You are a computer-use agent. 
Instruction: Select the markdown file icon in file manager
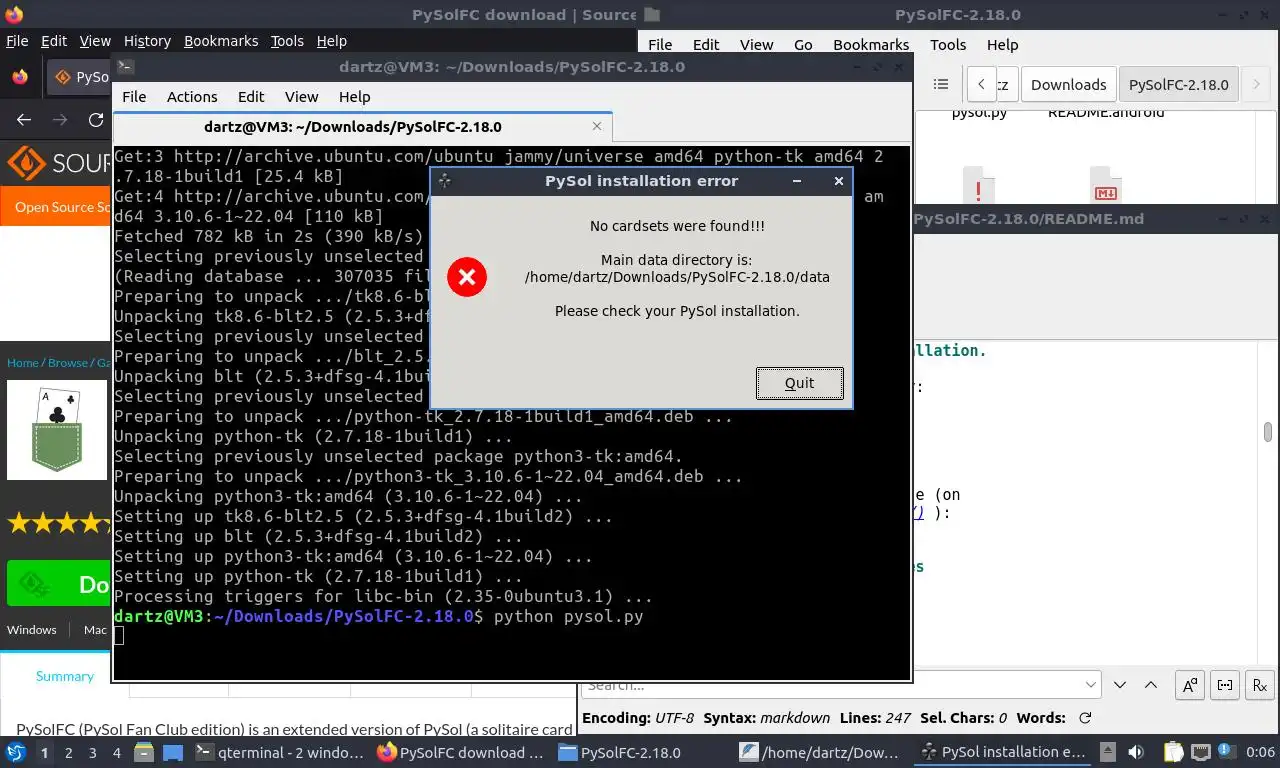1105,184
